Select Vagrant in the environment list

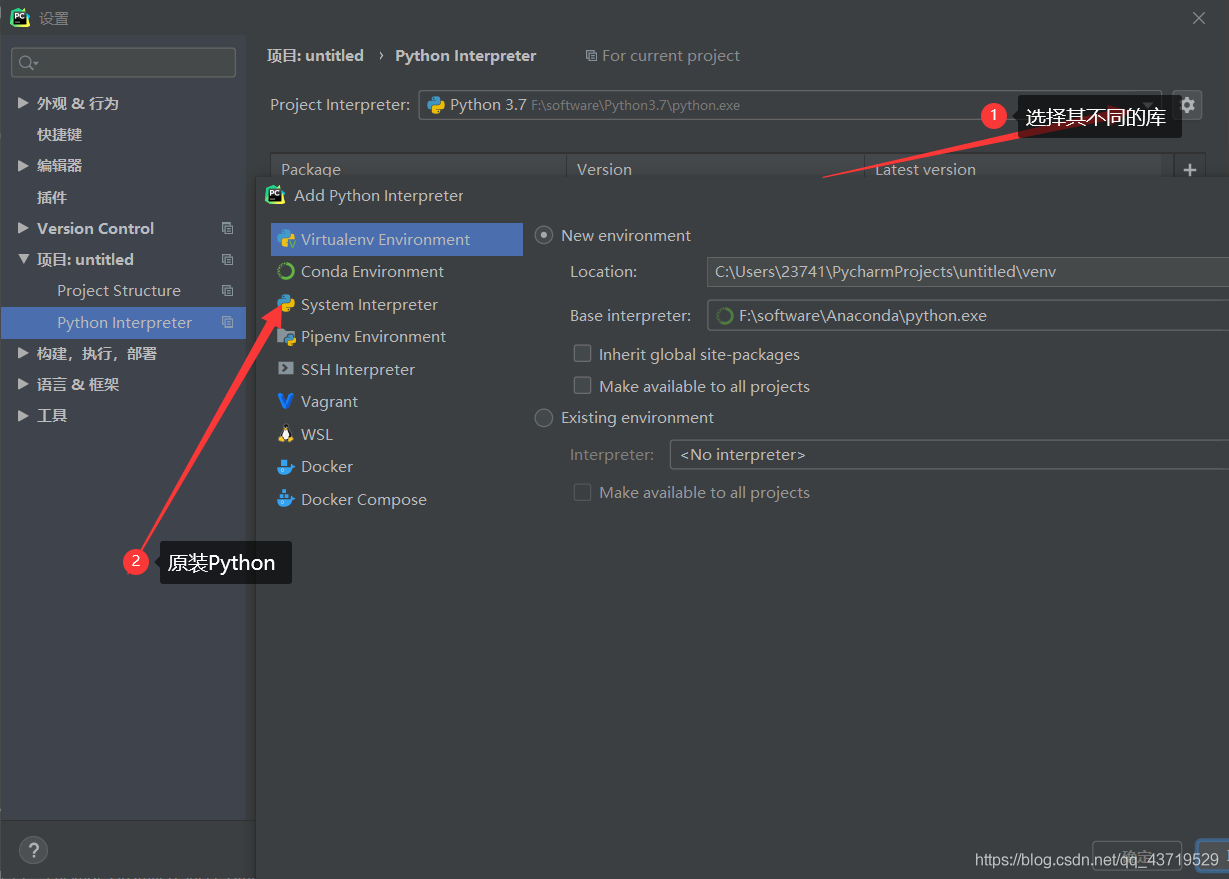(x=397, y=401)
